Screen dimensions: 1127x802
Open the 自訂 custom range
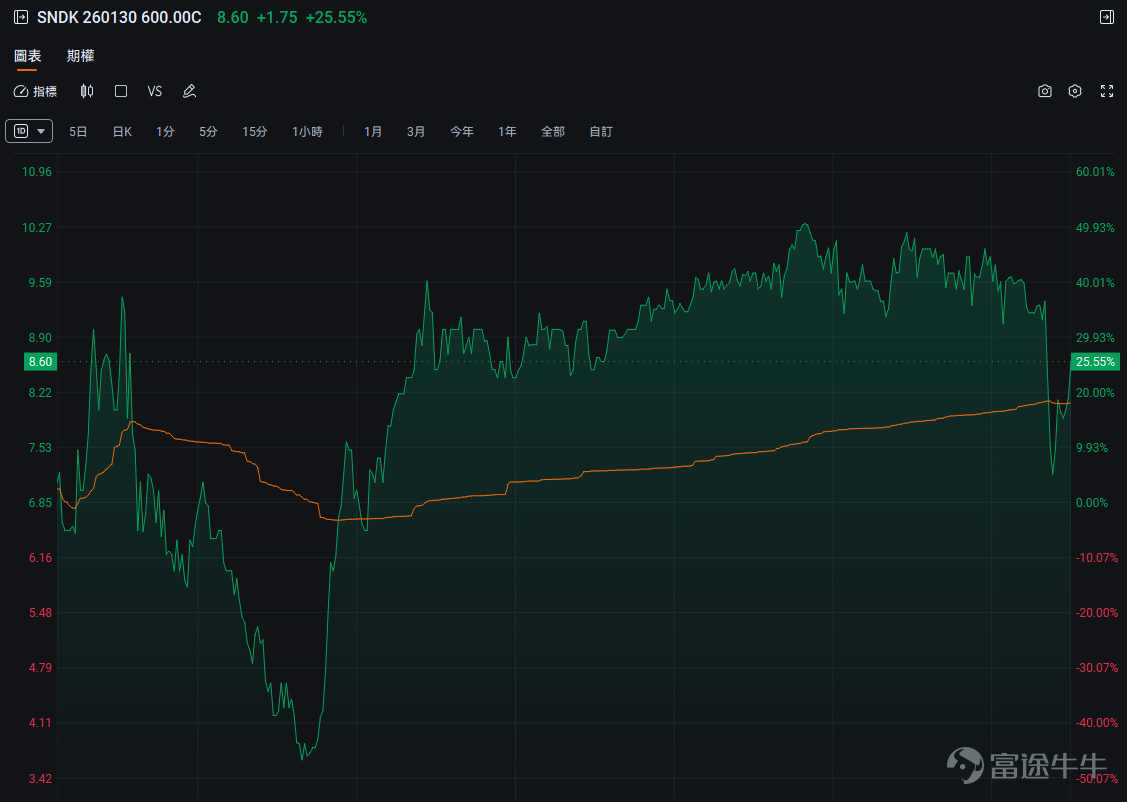click(601, 132)
